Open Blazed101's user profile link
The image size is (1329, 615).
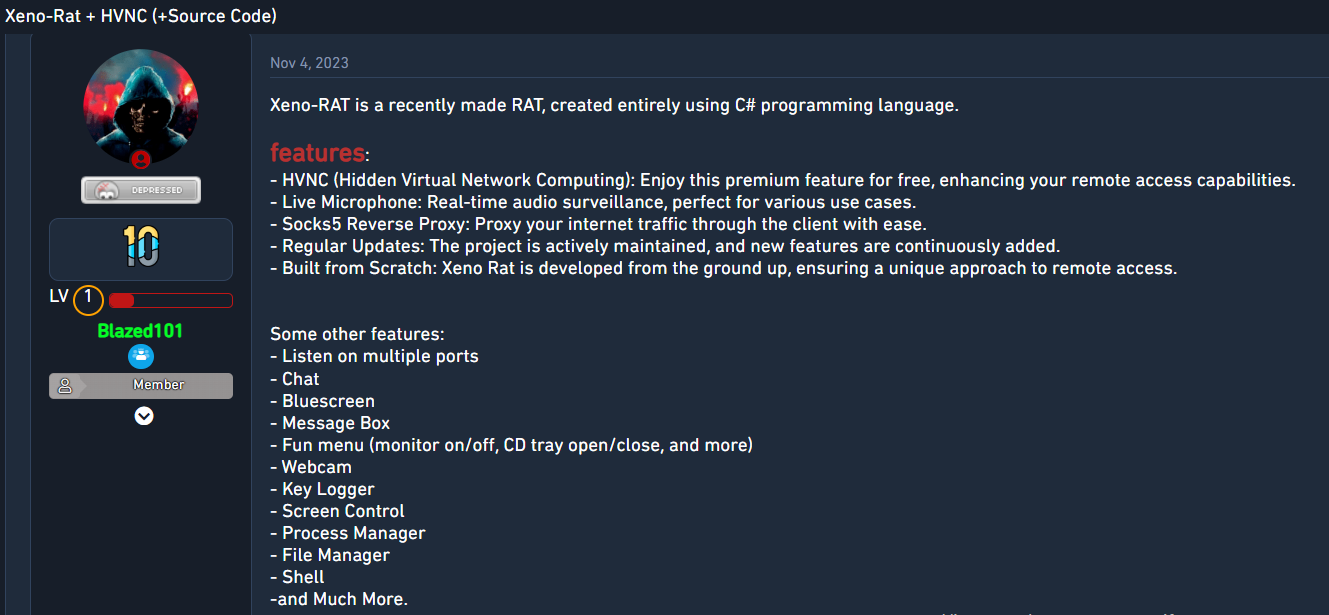pyautogui.click(x=140, y=331)
